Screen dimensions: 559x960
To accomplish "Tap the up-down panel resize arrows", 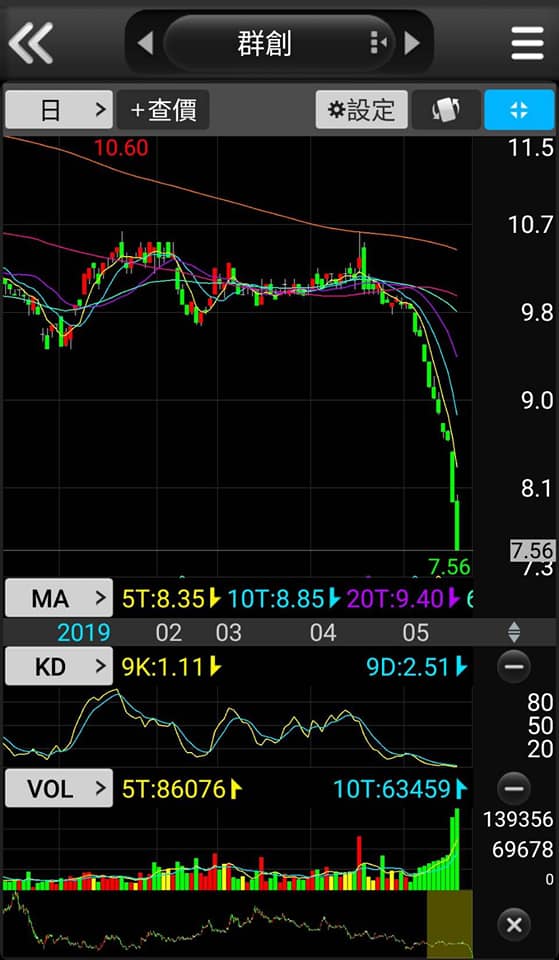I will click(x=514, y=632).
